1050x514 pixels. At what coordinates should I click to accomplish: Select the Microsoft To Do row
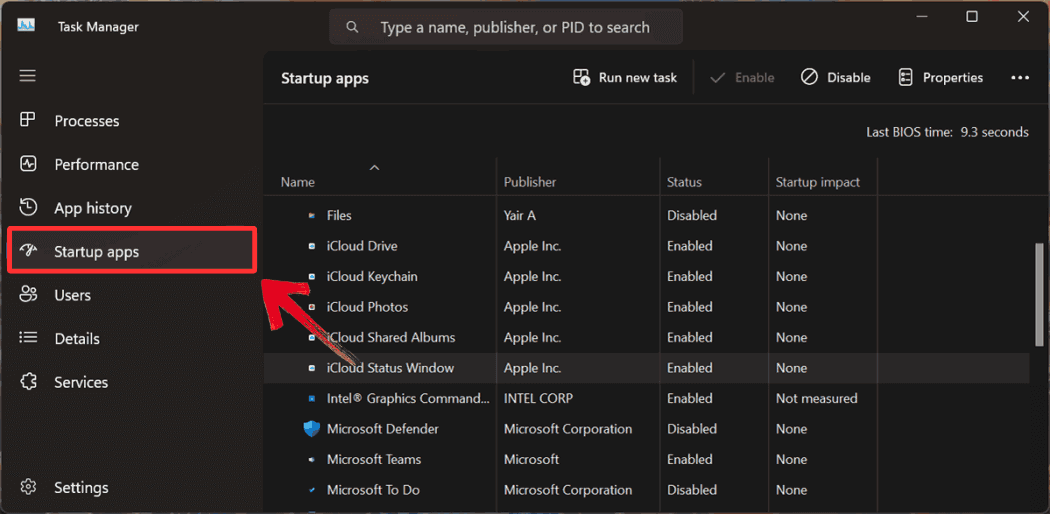point(647,490)
